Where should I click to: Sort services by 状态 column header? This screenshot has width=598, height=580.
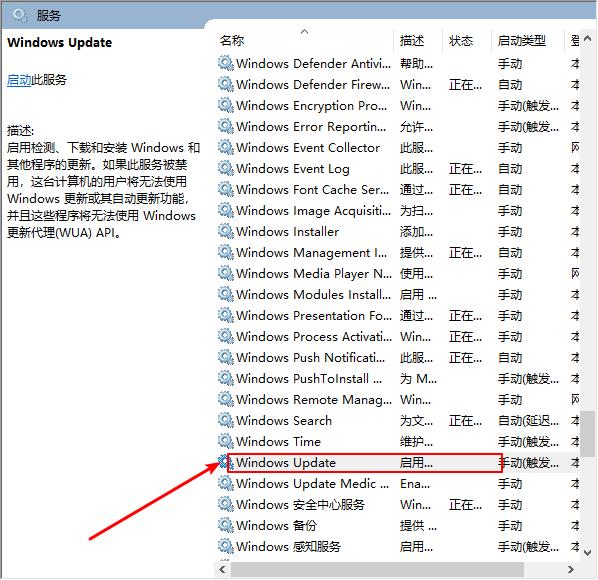[x=461, y=40]
